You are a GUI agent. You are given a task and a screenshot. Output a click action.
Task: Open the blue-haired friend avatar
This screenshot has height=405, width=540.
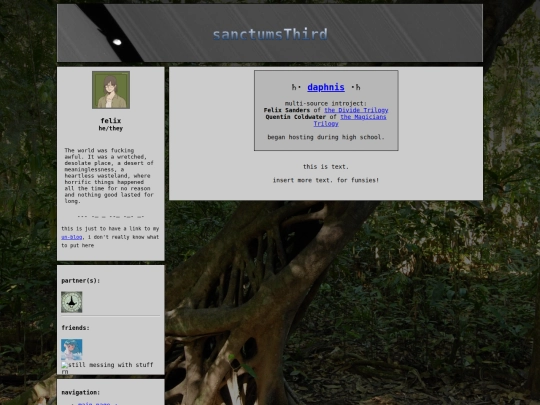(72, 350)
